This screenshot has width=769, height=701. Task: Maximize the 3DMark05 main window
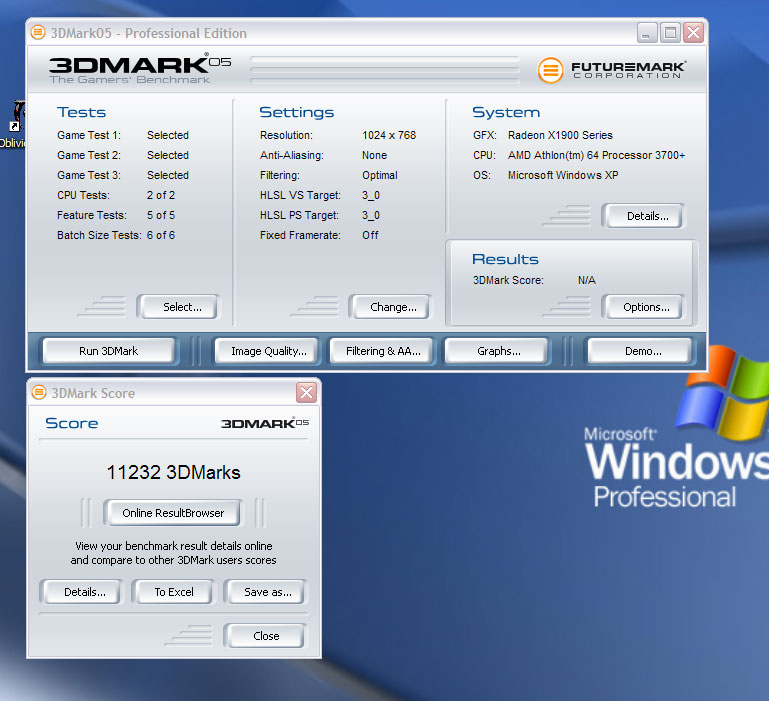[x=670, y=33]
